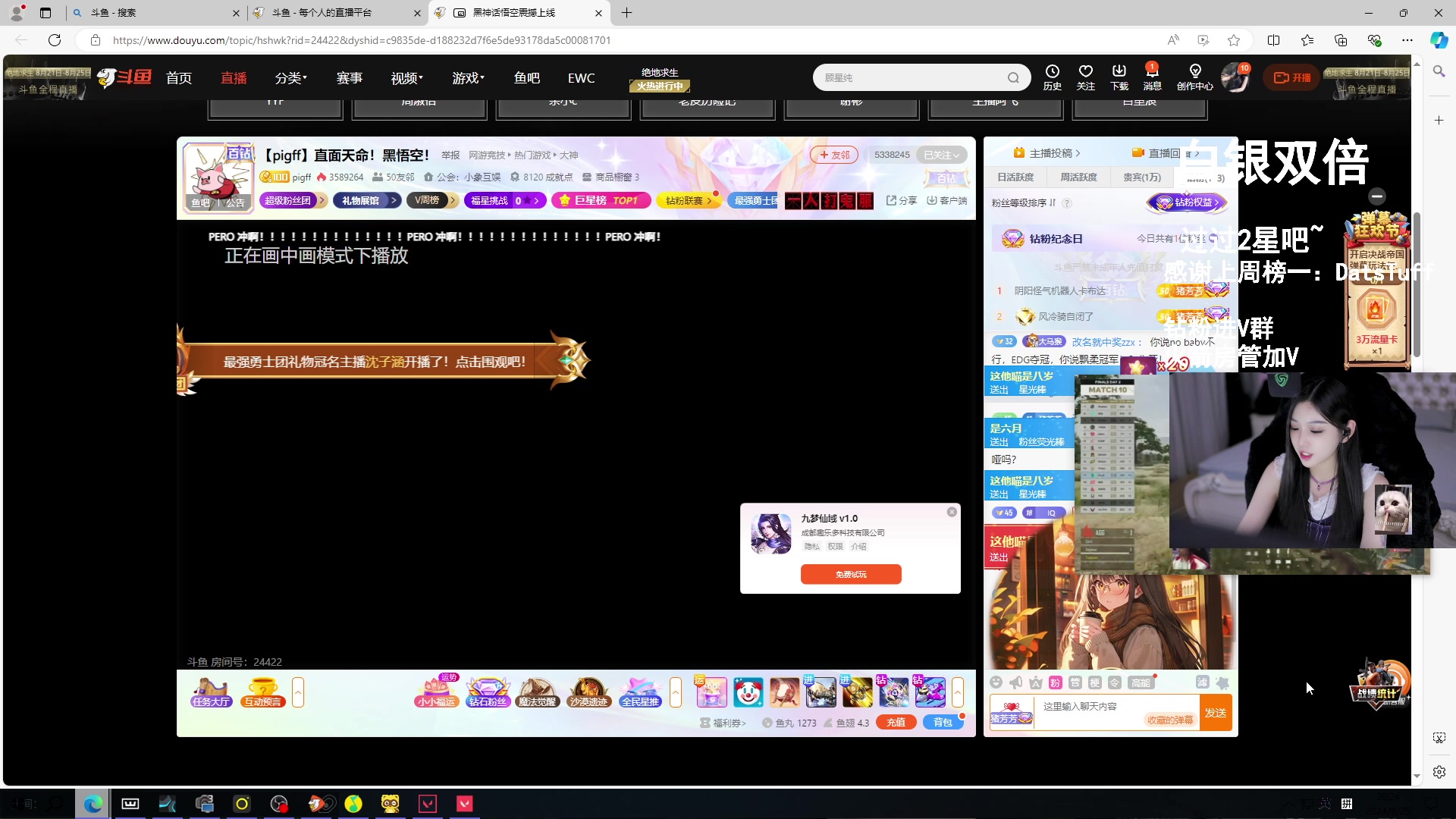1456x819 pixels.
Task: Open the 背包 backpack button
Action: pyautogui.click(x=943, y=722)
